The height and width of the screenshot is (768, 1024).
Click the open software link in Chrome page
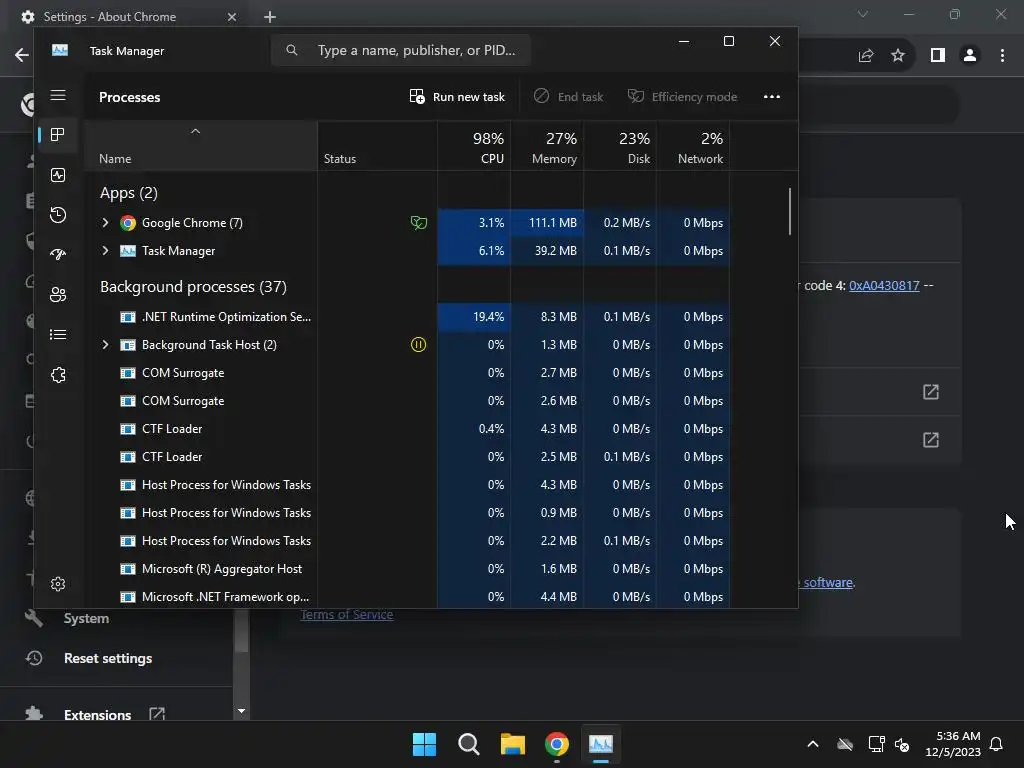pyautogui.click(x=827, y=583)
